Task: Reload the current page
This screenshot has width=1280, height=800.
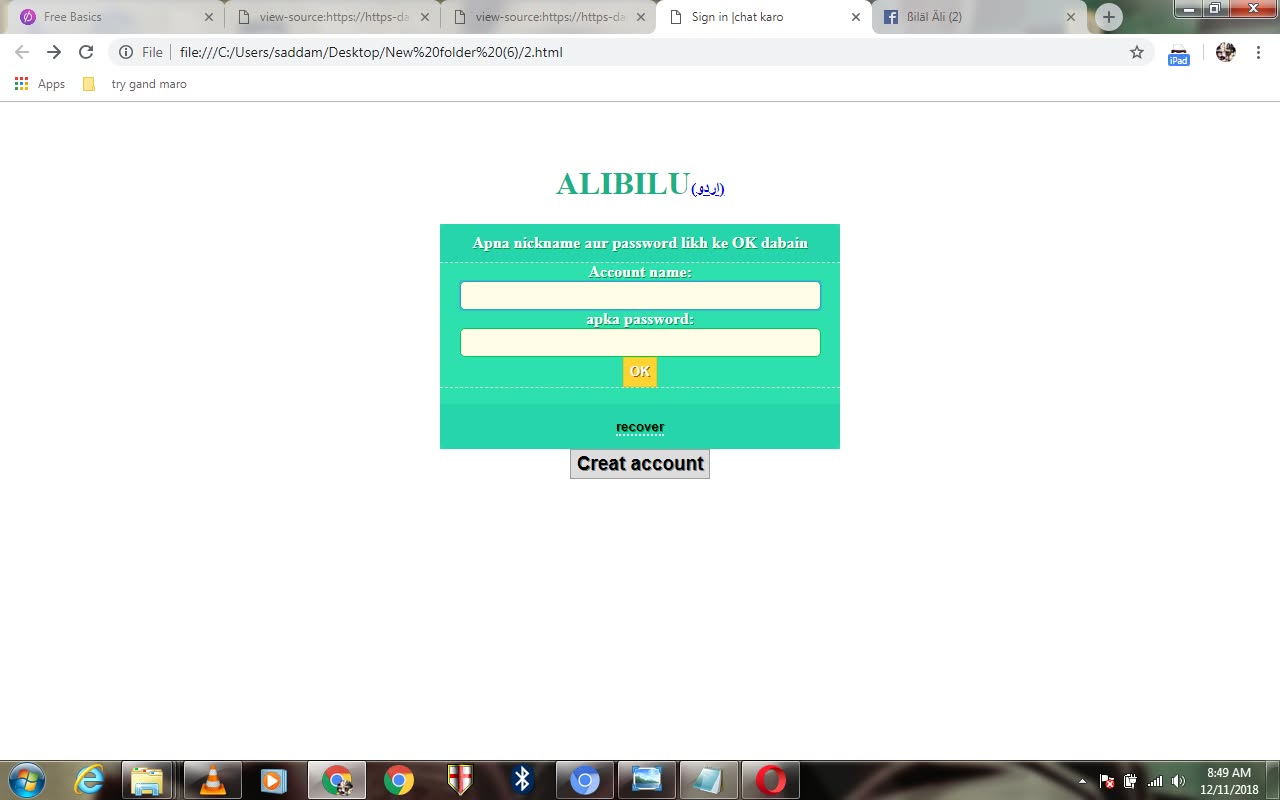Action: pos(86,52)
